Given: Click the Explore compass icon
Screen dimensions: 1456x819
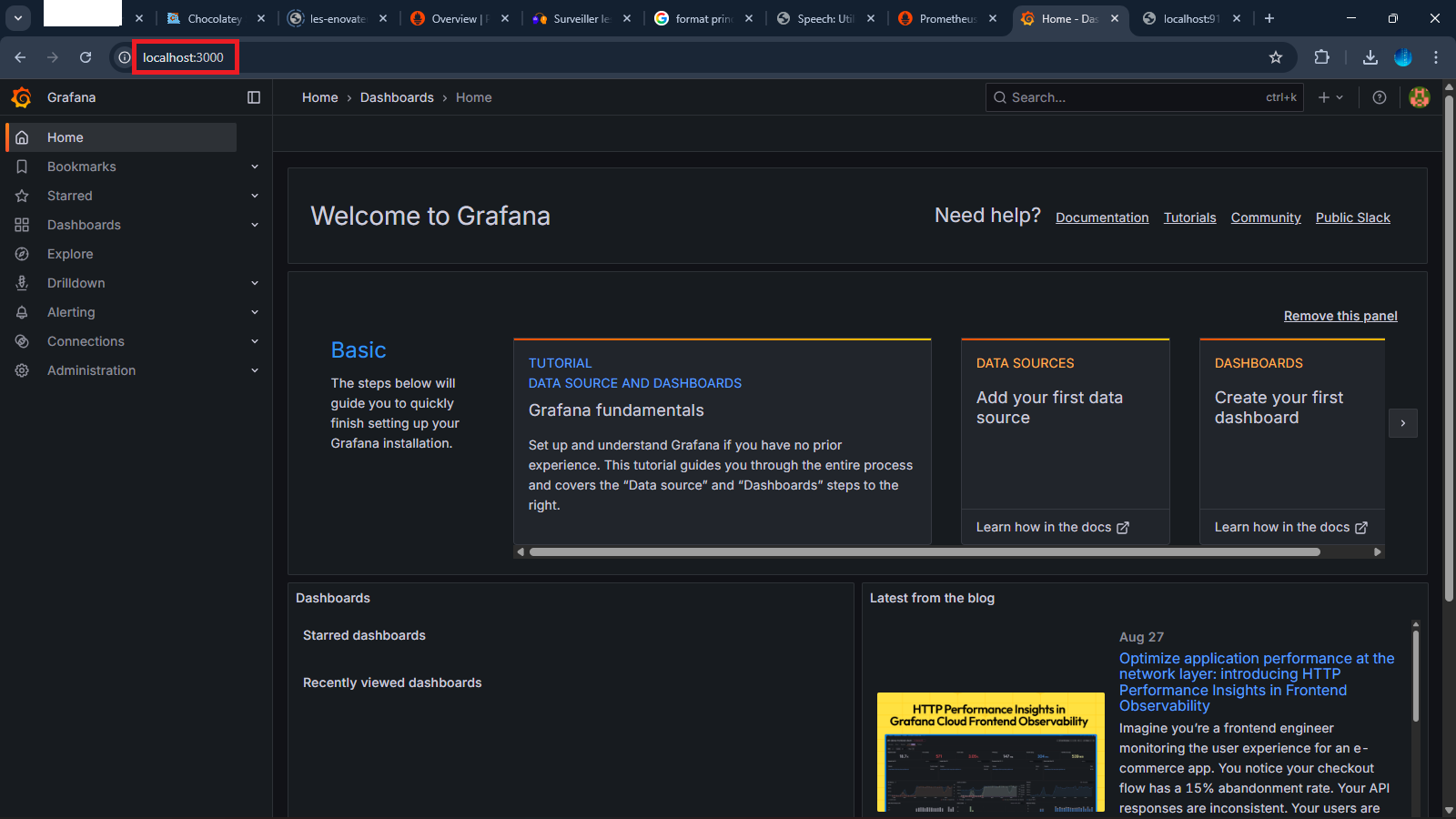Looking at the screenshot, I should [22, 254].
